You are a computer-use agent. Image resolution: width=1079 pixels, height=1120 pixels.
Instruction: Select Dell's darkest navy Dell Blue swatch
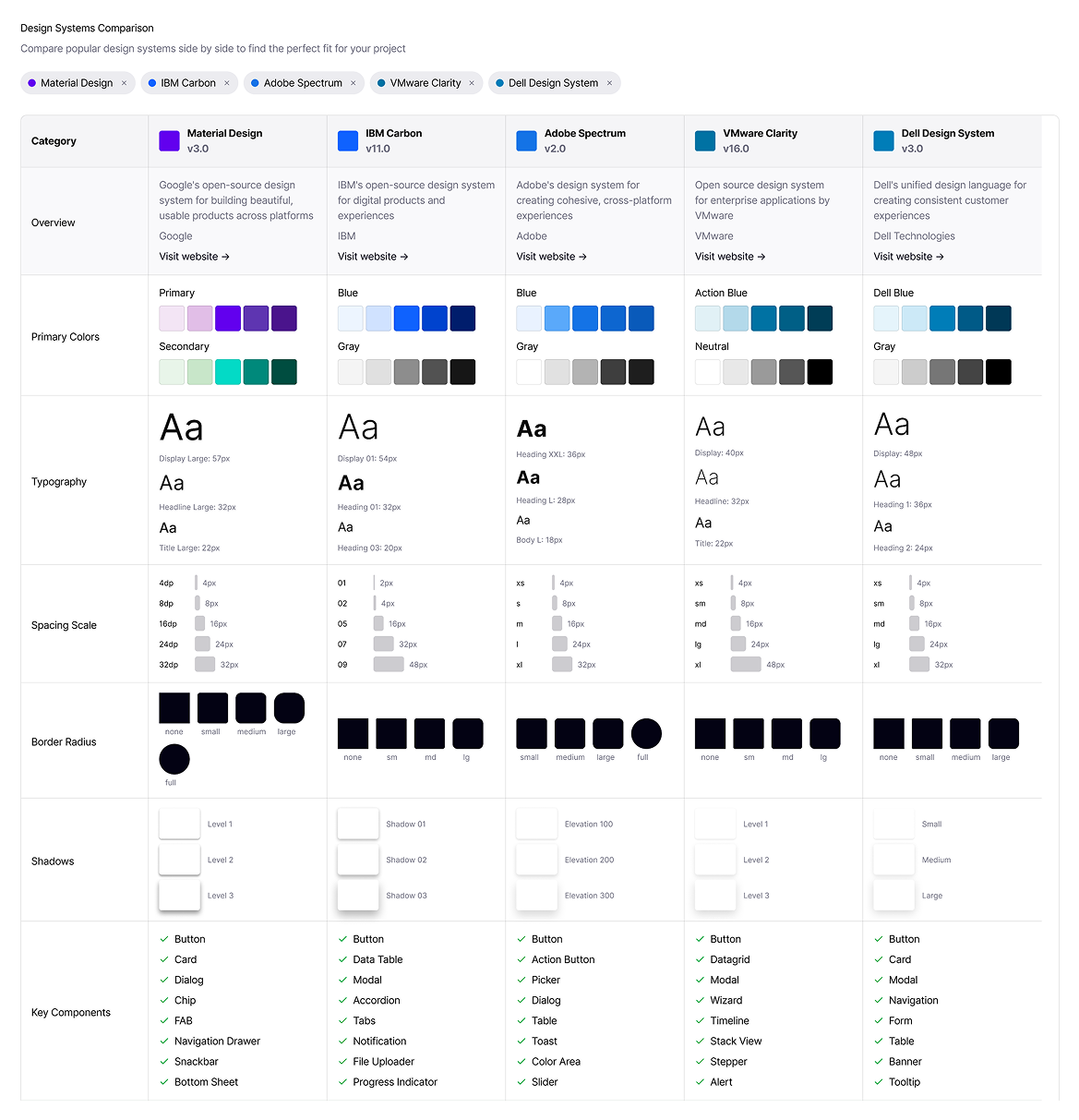[x=999, y=319]
